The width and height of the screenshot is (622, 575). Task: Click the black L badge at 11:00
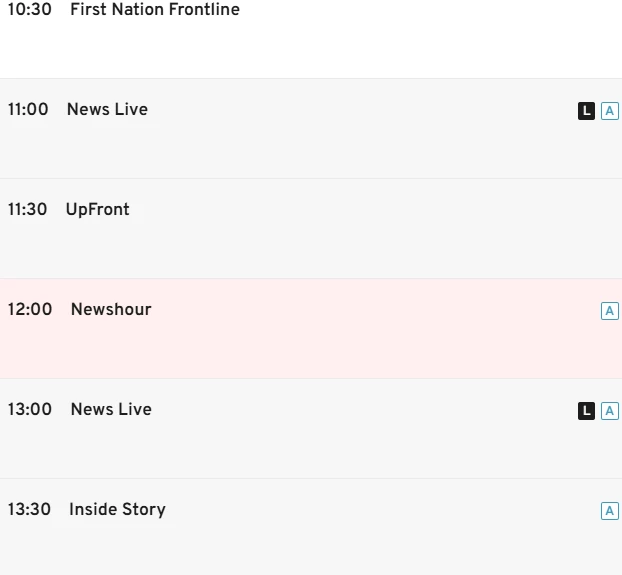587,111
